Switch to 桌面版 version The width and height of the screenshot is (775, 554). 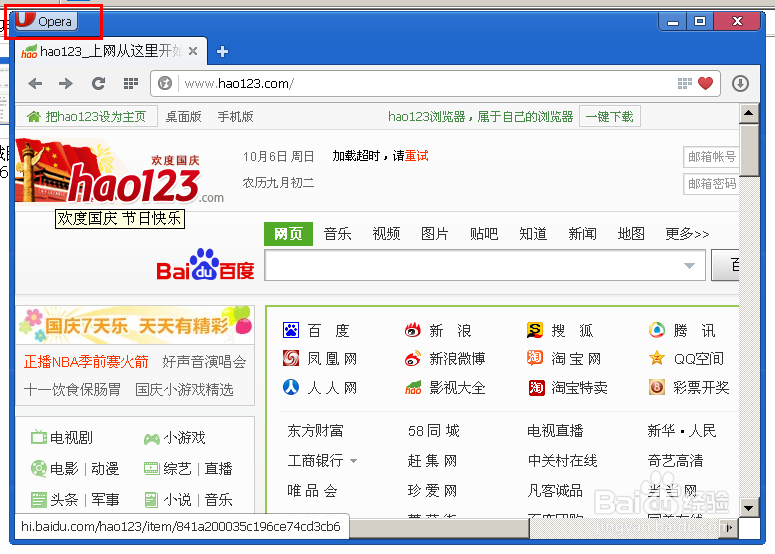[183, 117]
